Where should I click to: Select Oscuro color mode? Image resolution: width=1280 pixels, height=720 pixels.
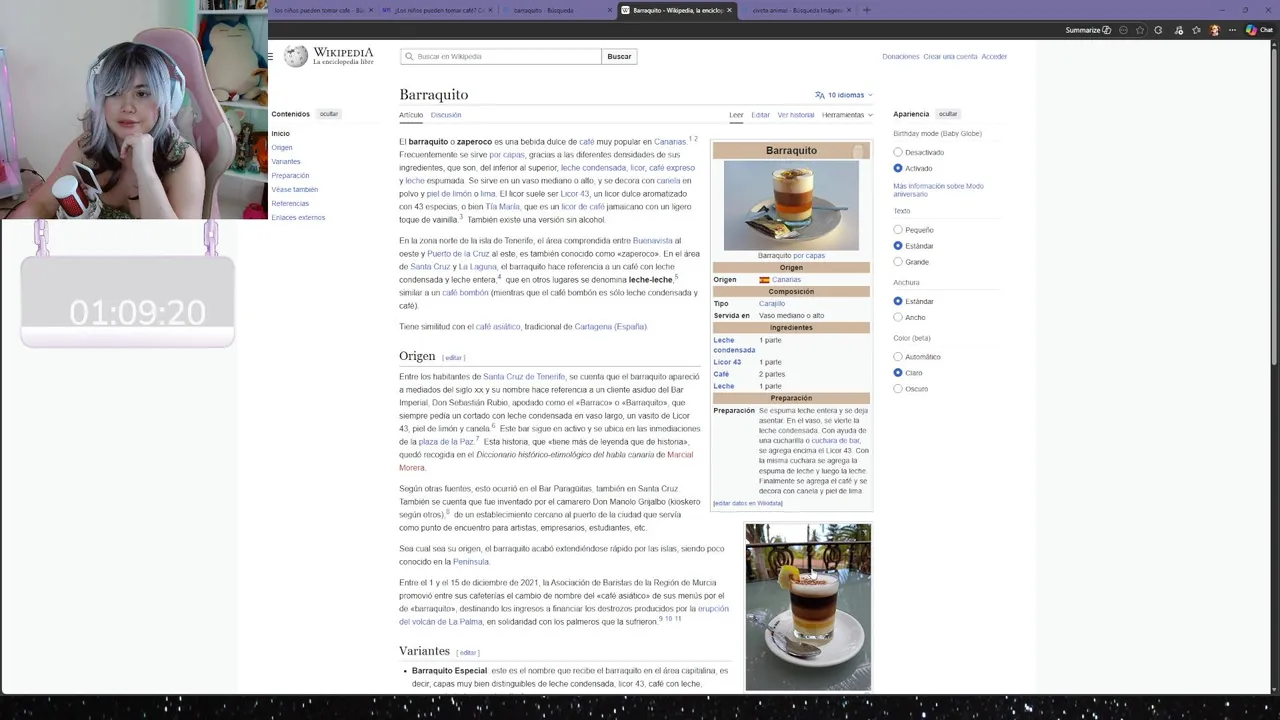898,388
